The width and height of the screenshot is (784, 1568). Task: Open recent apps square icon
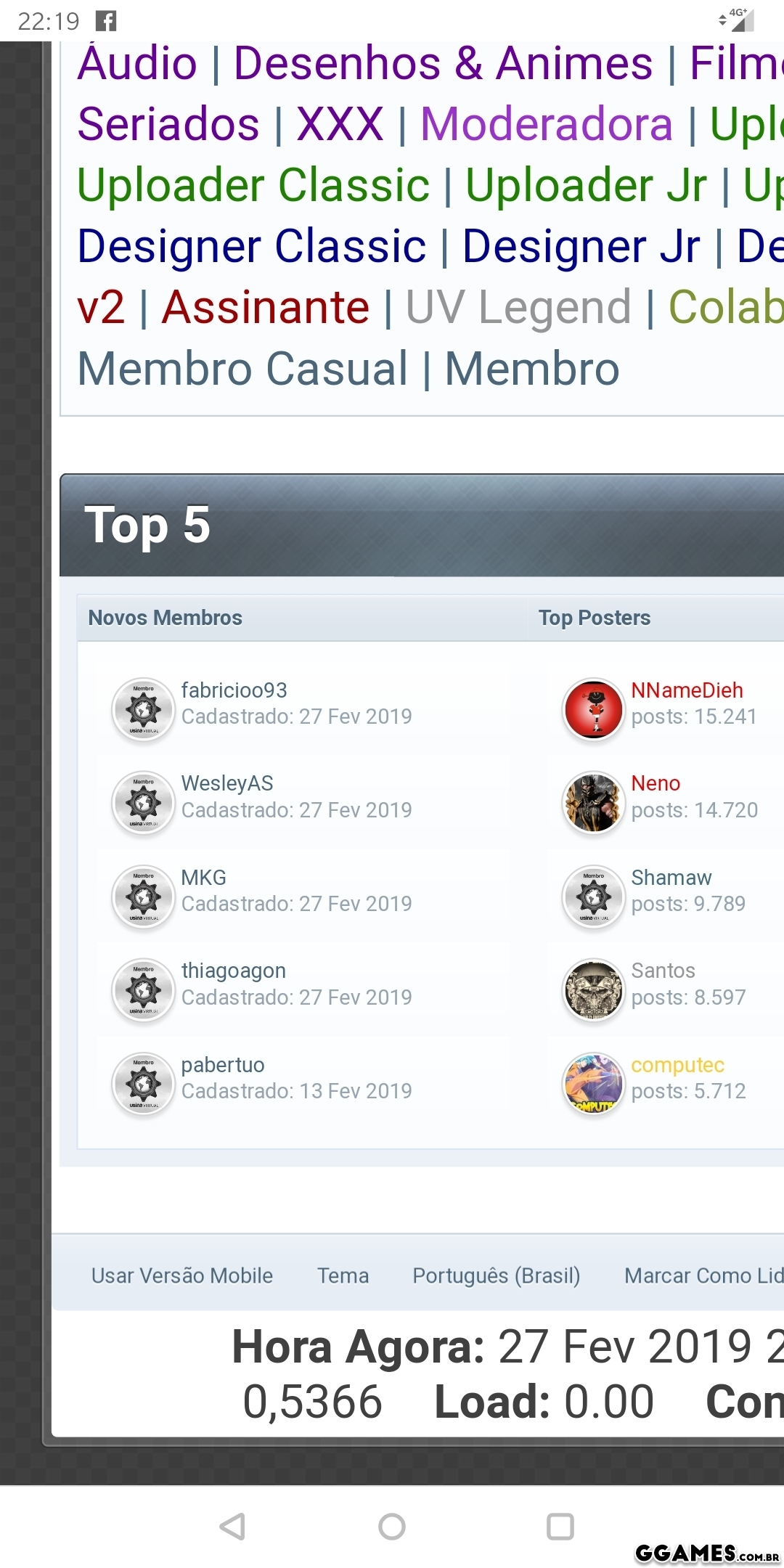560,1526
